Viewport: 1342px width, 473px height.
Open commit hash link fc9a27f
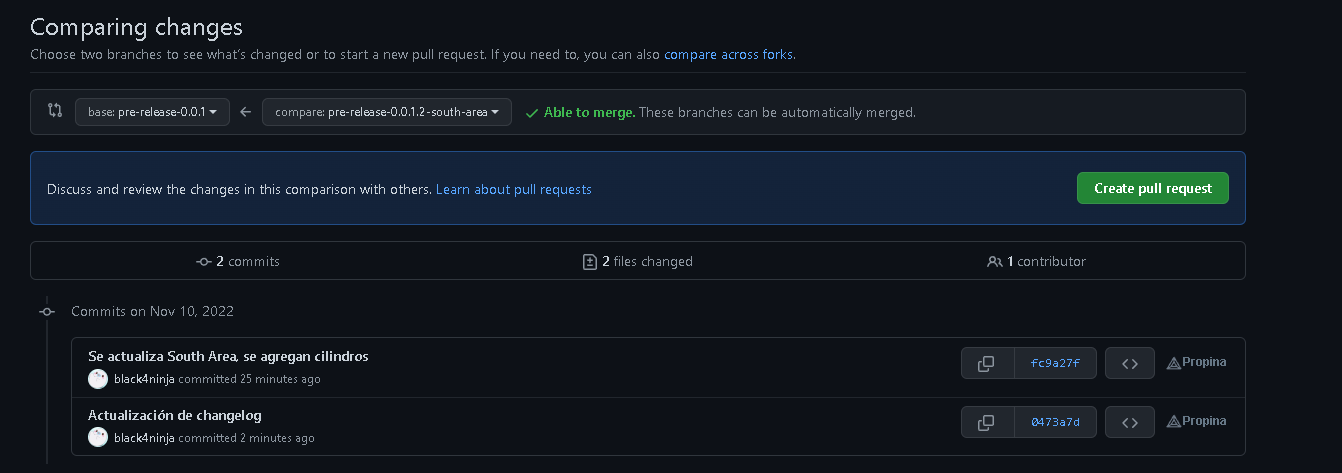1055,363
